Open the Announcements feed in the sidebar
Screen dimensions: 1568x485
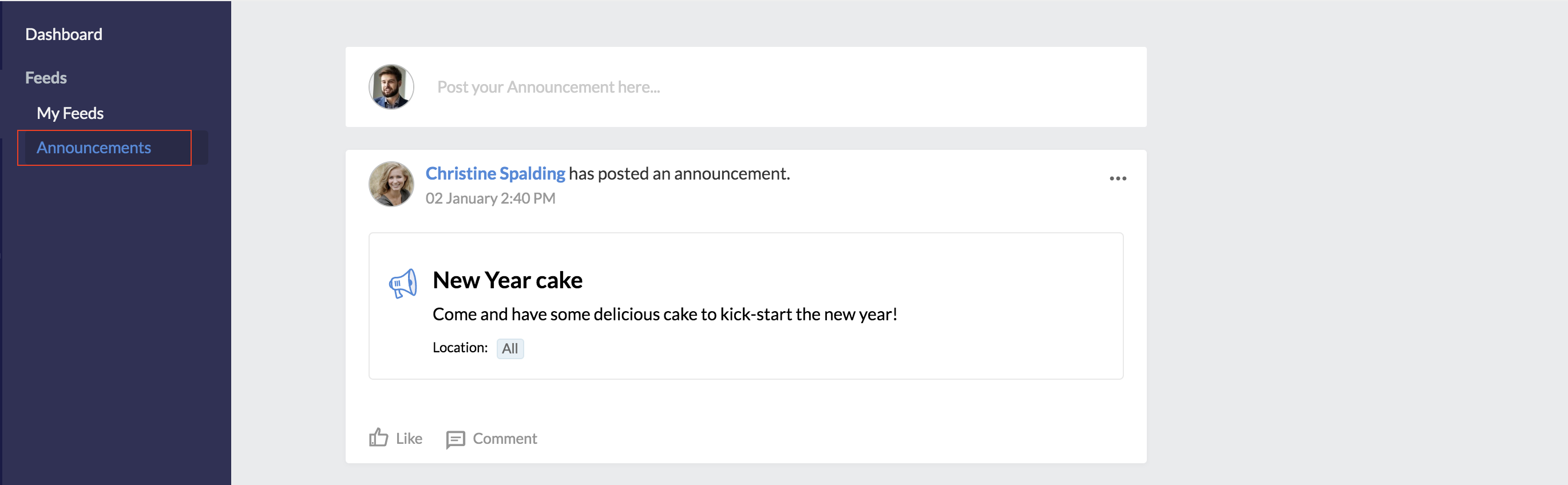pyautogui.click(x=94, y=148)
